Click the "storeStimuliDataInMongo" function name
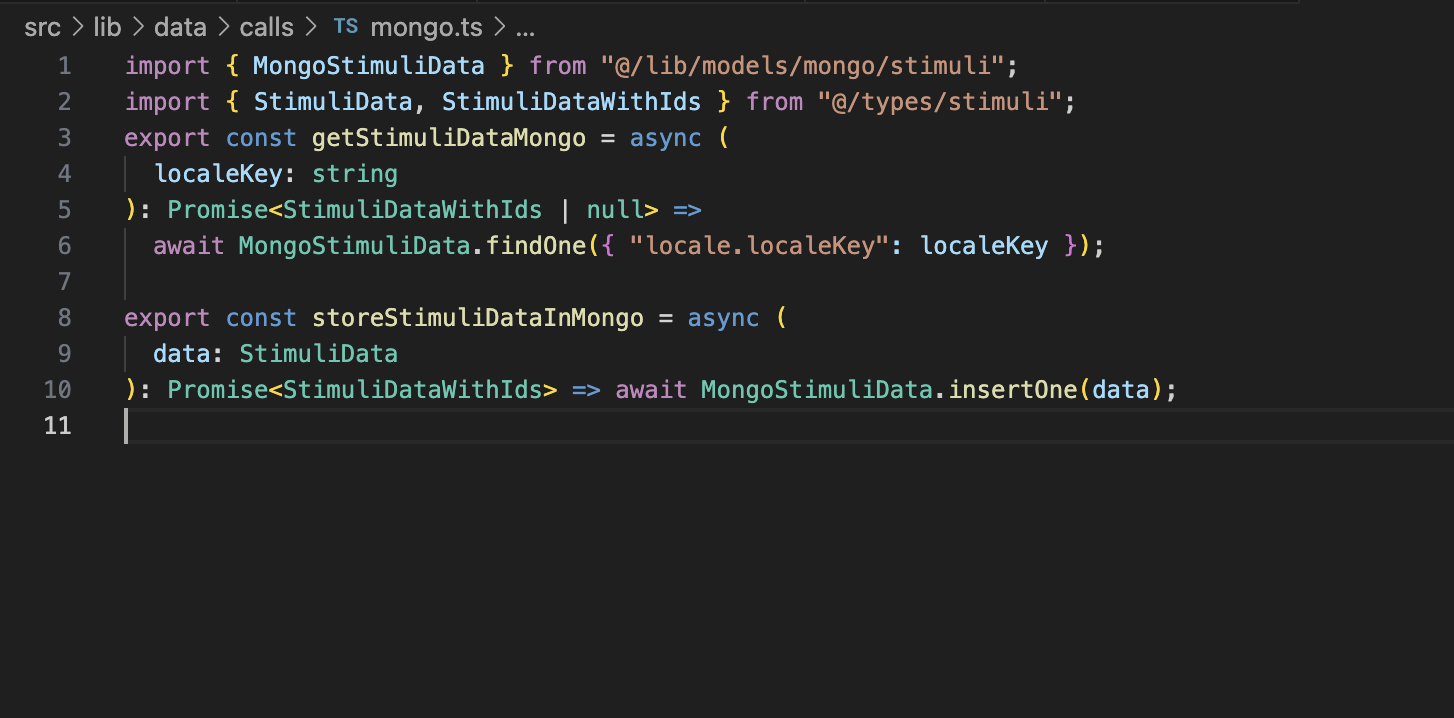The width and height of the screenshot is (1454, 718). coord(478,318)
